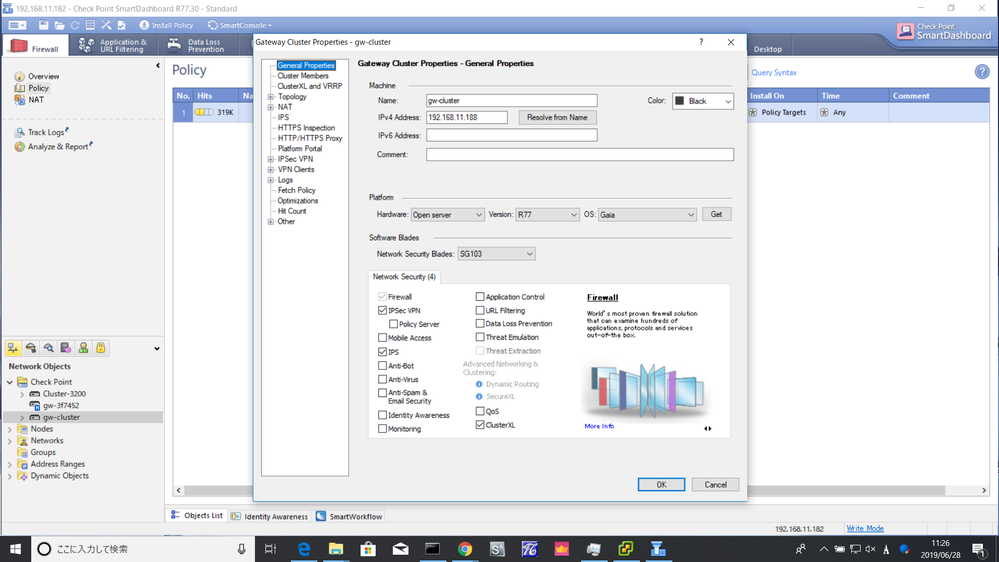The height and width of the screenshot is (562, 999).
Task: Open the Hardware dropdown Open server
Action: pyautogui.click(x=447, y=215)
